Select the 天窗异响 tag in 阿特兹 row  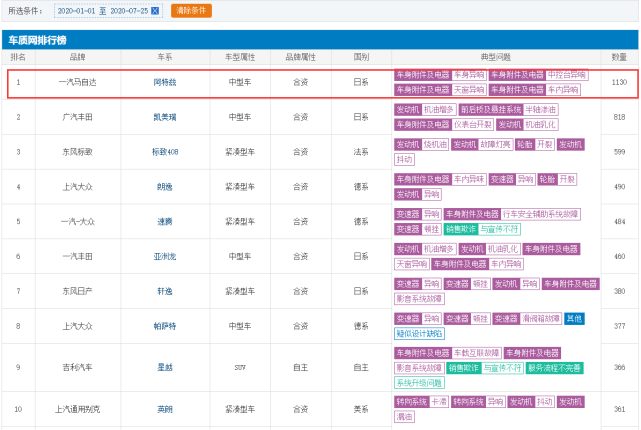pyautogui.click(x=469, y=90)
